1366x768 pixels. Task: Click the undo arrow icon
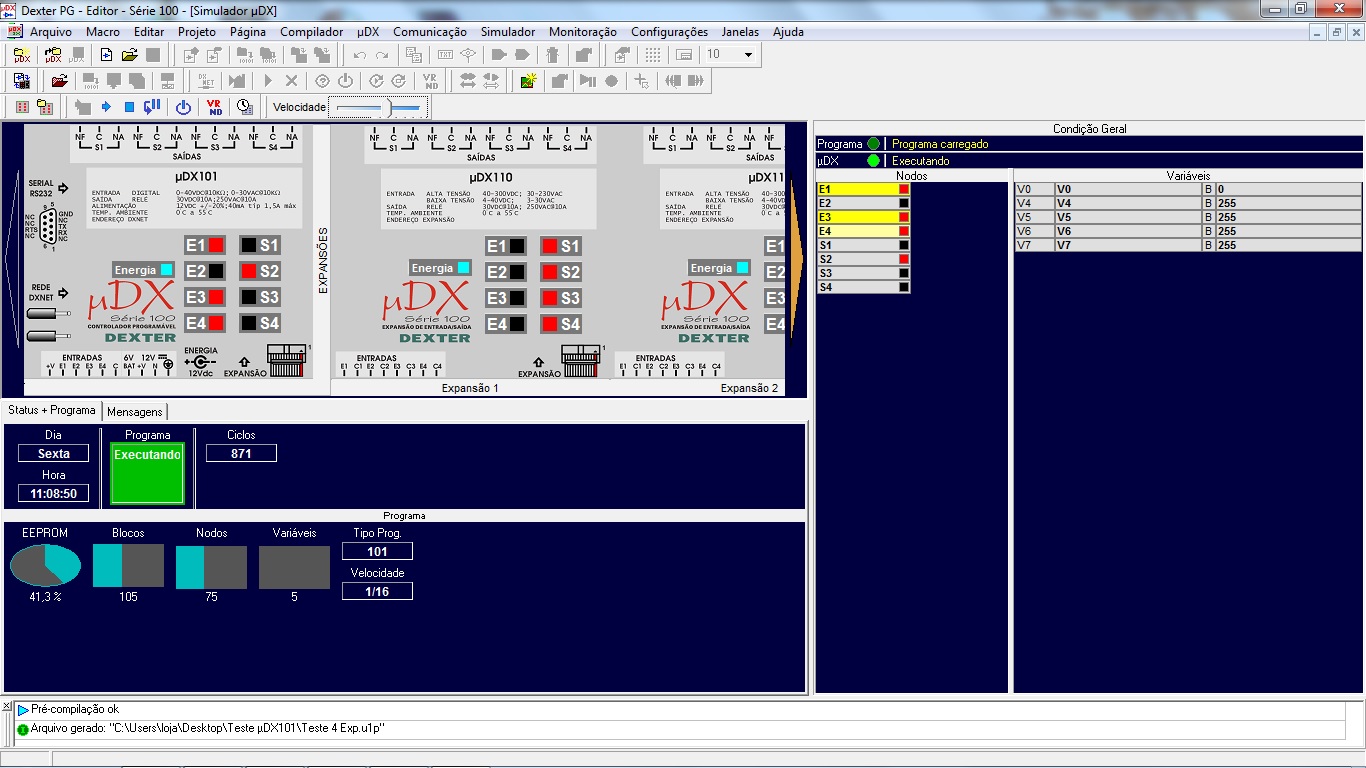(360, 55)
